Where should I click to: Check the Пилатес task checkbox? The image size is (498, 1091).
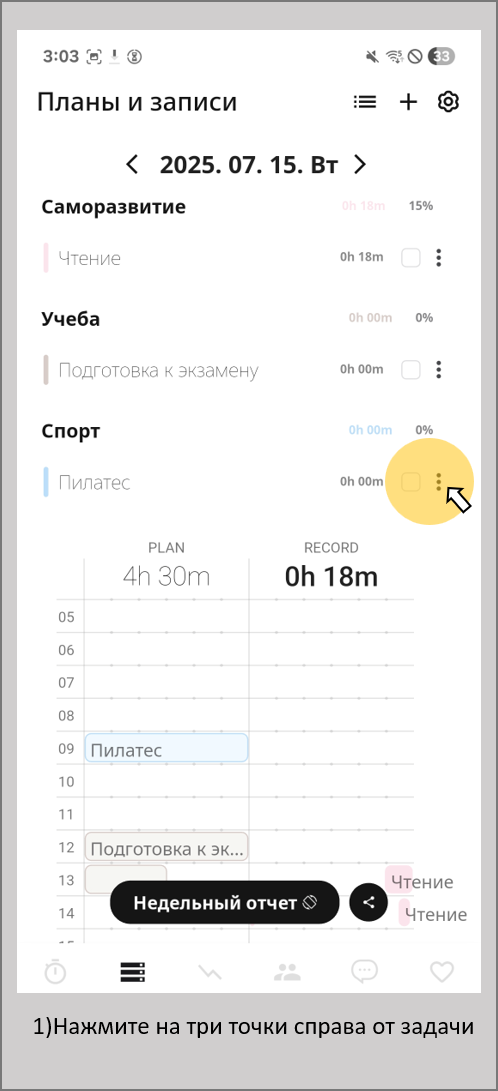pyautogui.click(x=411, y=481)
